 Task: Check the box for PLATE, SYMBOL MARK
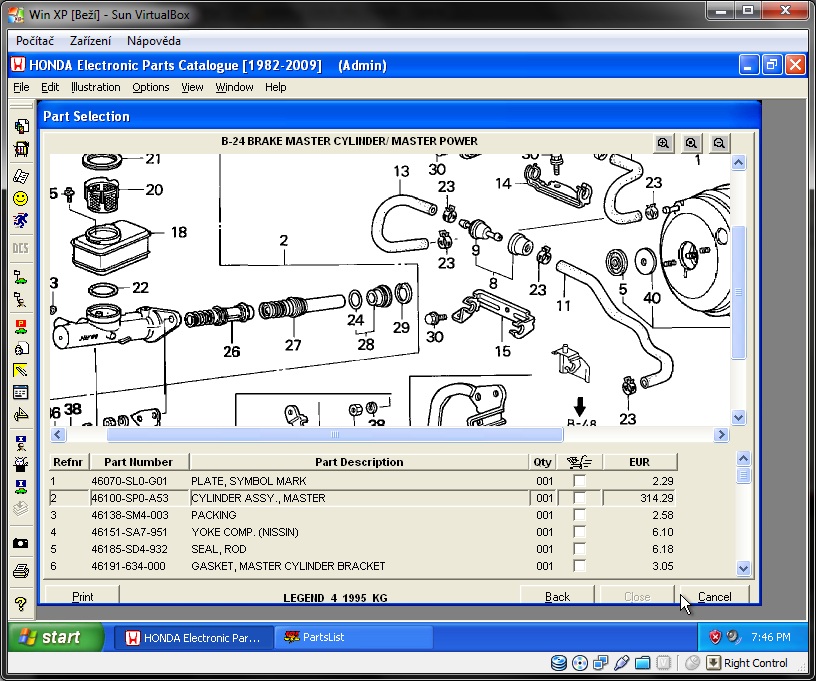(579, 481)
